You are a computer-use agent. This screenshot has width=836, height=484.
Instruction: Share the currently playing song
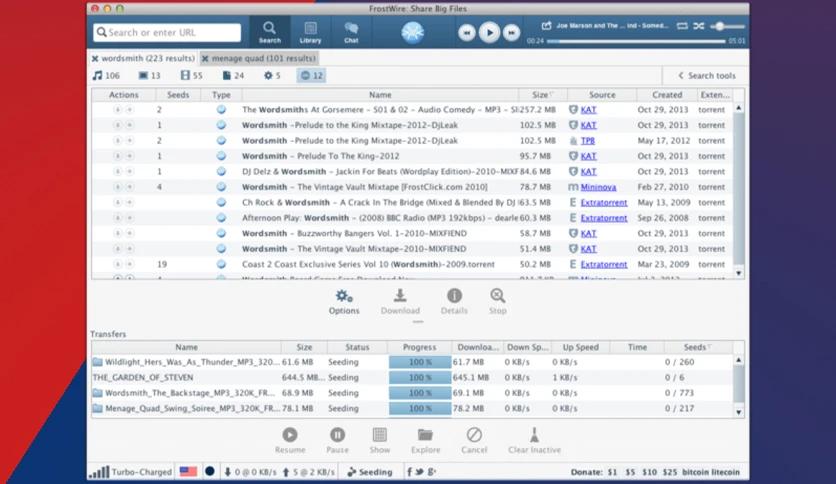[546, 26]
